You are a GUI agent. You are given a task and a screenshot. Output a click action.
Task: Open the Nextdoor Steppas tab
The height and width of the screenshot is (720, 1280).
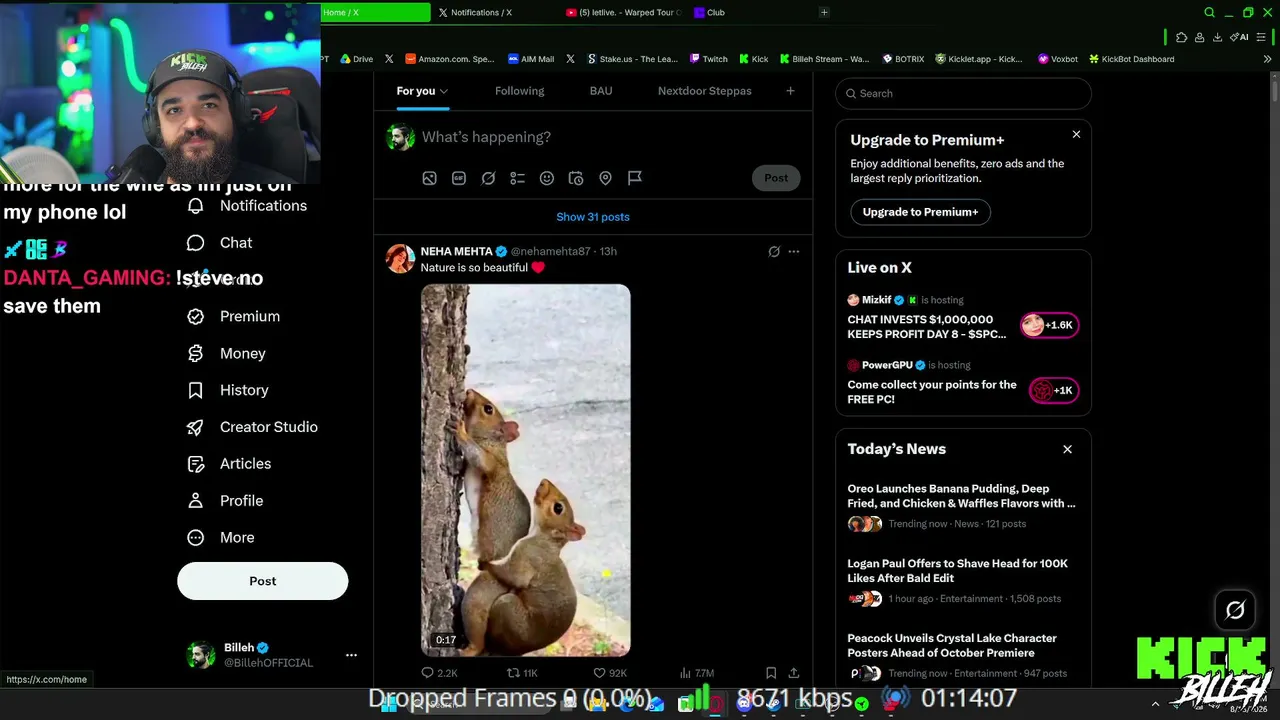(705, 91)
